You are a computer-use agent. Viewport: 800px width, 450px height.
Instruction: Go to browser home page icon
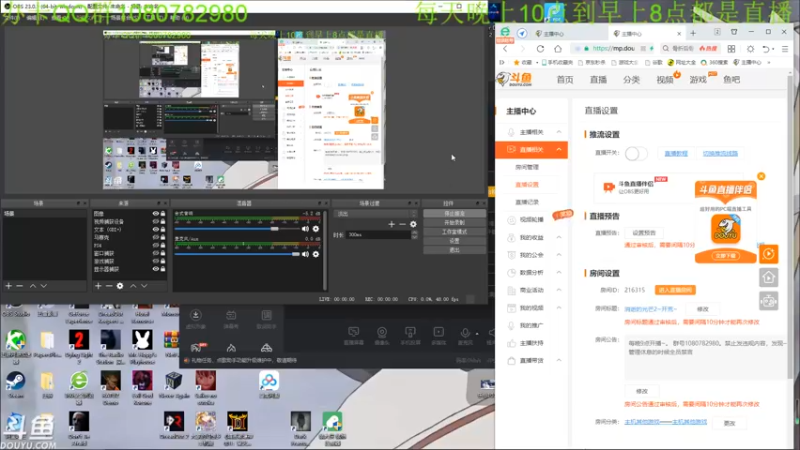pyautogui.click(x=558, y=49)
